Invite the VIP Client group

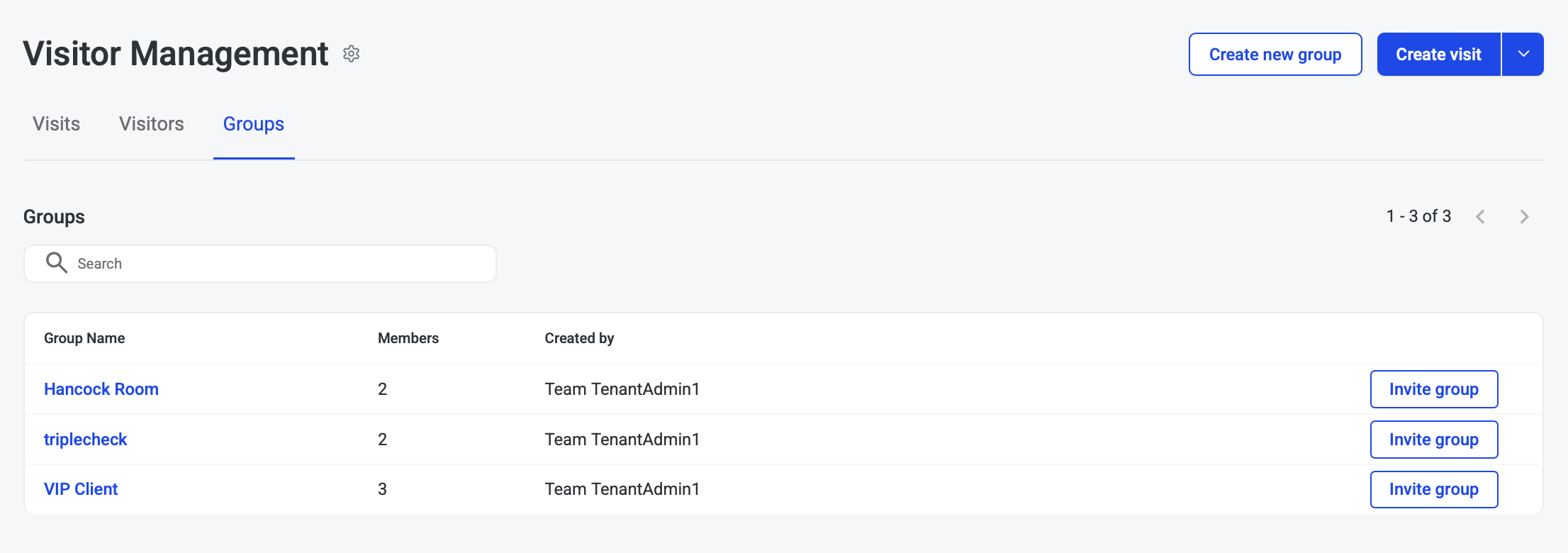[x=1433, y=489]
